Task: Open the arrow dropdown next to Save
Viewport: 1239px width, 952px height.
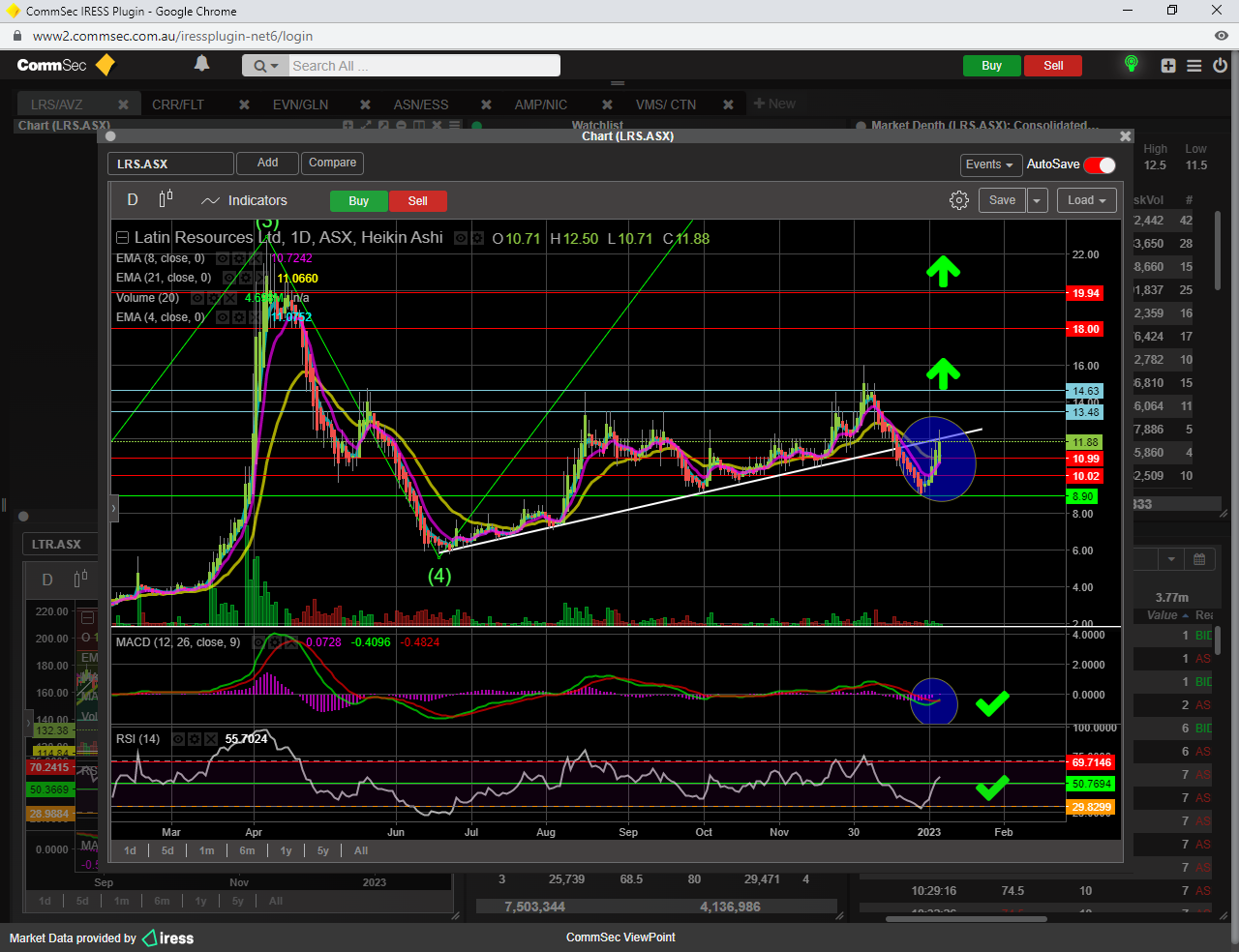Action: (x=1037, y=200)
